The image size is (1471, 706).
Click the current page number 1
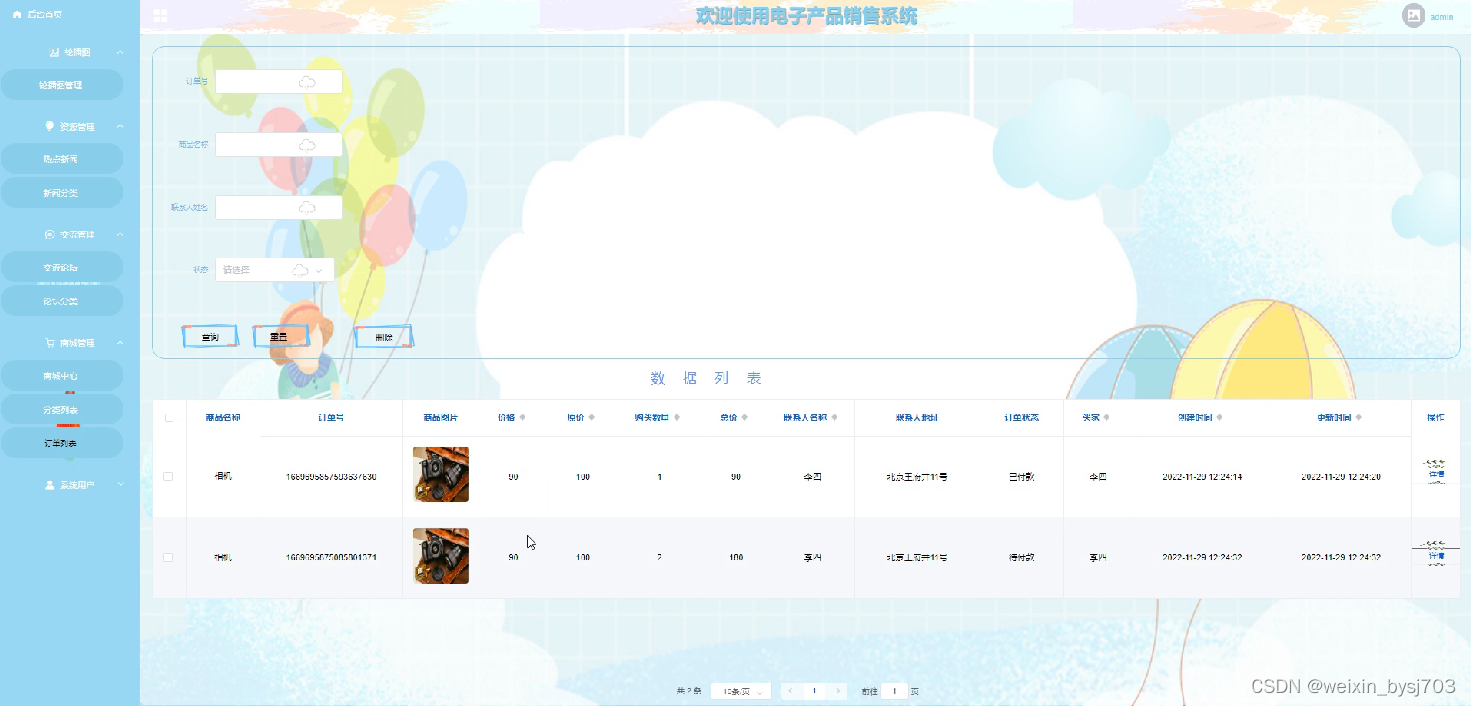(x=815, y=691)
